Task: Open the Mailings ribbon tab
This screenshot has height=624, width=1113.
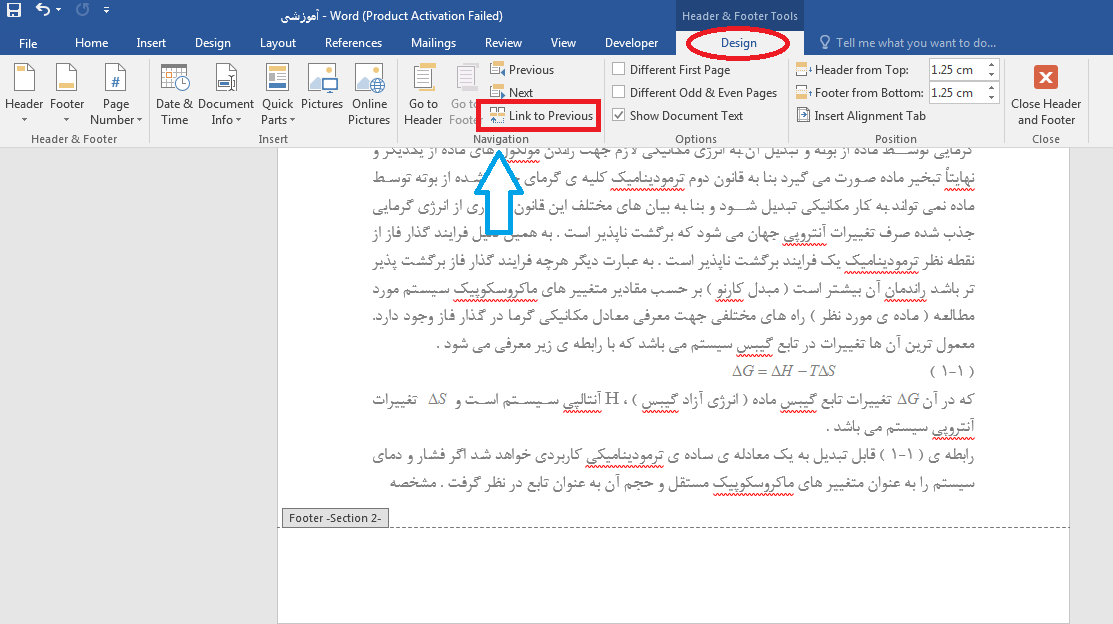Action: click(433, 43)
